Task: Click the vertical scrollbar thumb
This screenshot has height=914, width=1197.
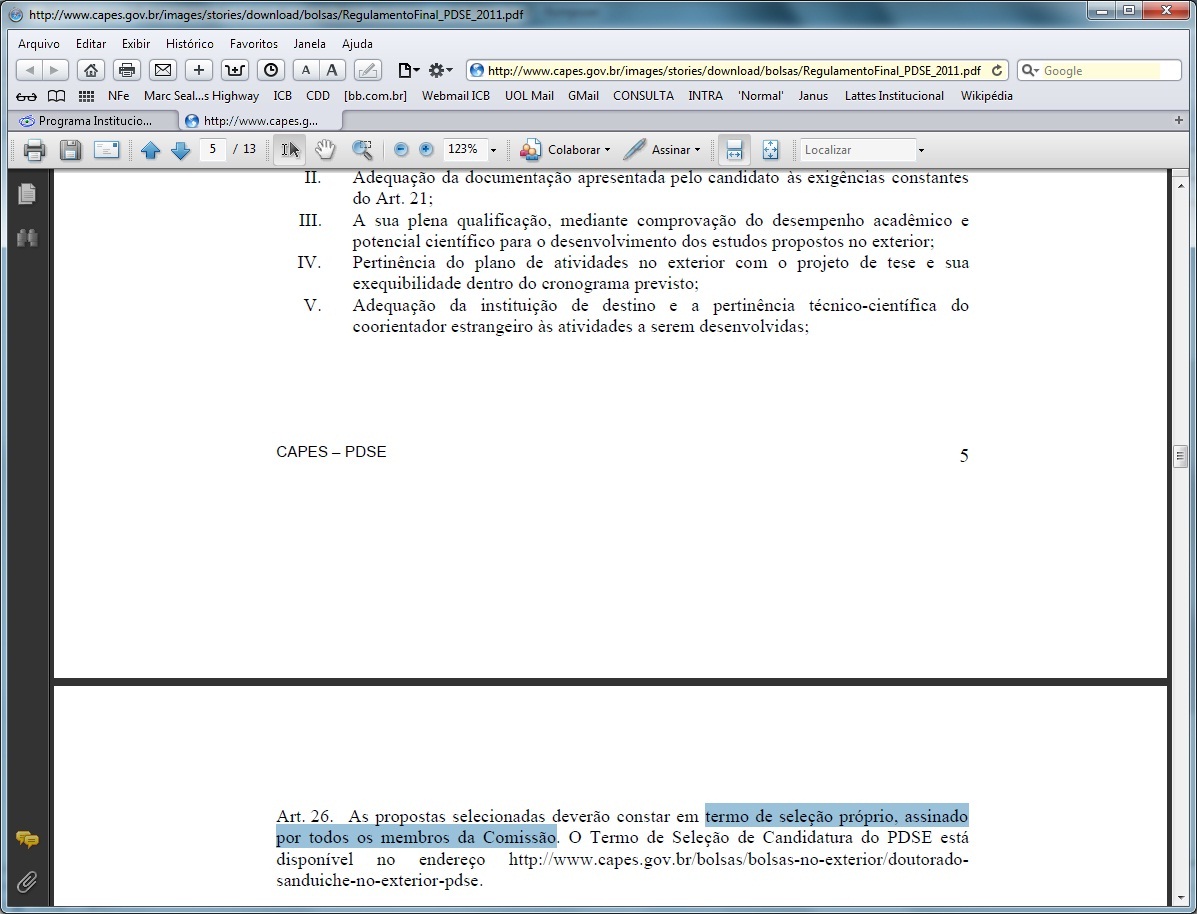Action: click(1180, 456)
